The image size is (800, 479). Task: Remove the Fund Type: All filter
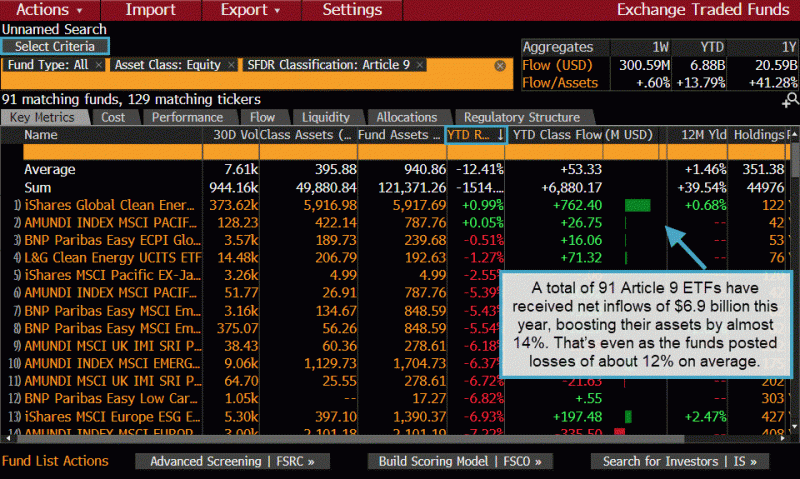pos(98,65)
